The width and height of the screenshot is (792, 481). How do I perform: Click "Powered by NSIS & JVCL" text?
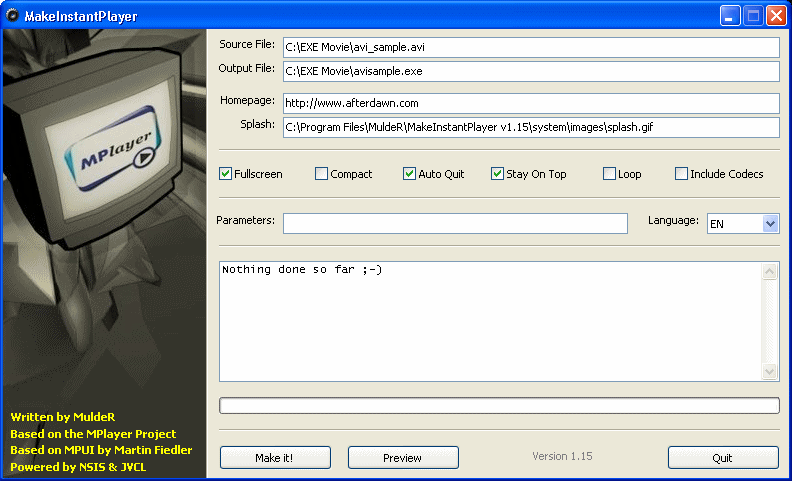pyautogui.click(x=78, y=467)
